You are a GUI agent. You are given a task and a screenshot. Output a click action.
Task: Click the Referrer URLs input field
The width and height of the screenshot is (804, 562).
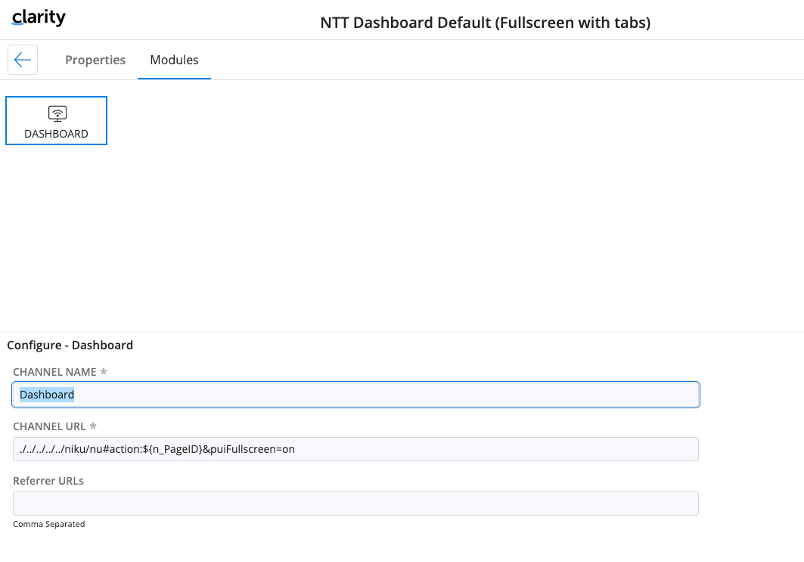point(355,504)
